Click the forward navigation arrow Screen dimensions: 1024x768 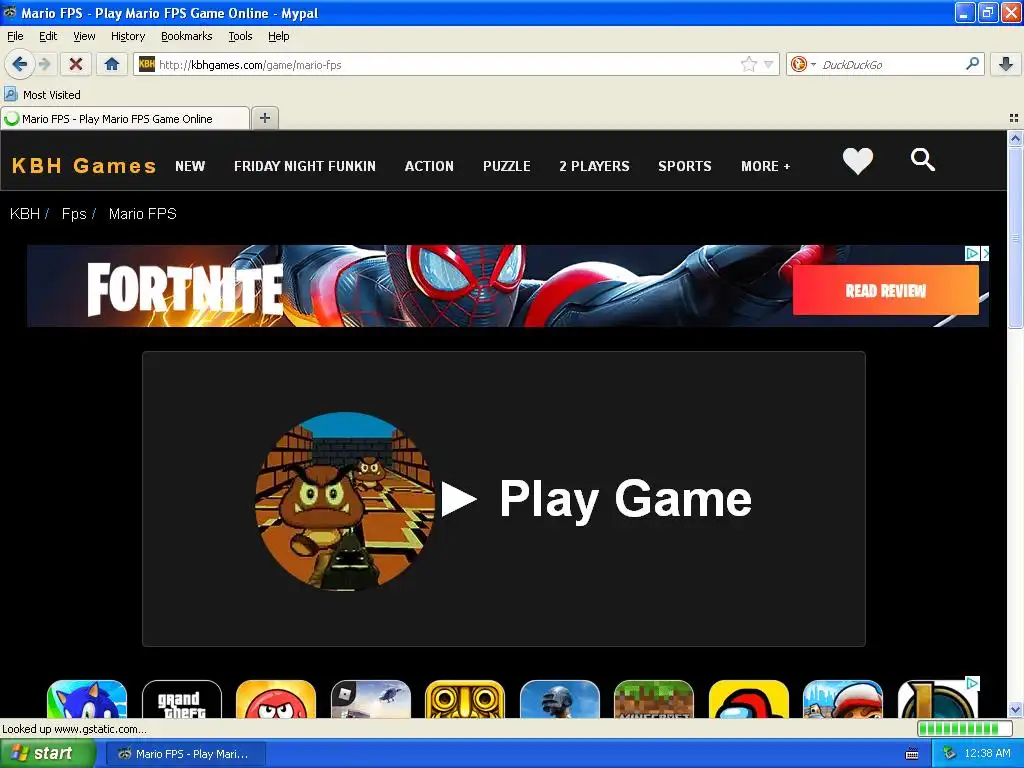[x=44, y=64]
